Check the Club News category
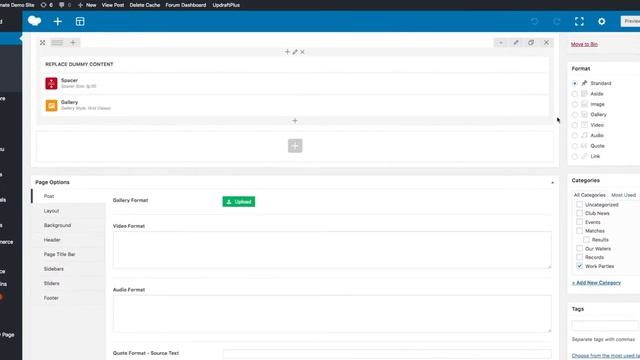 click(580, 213)
